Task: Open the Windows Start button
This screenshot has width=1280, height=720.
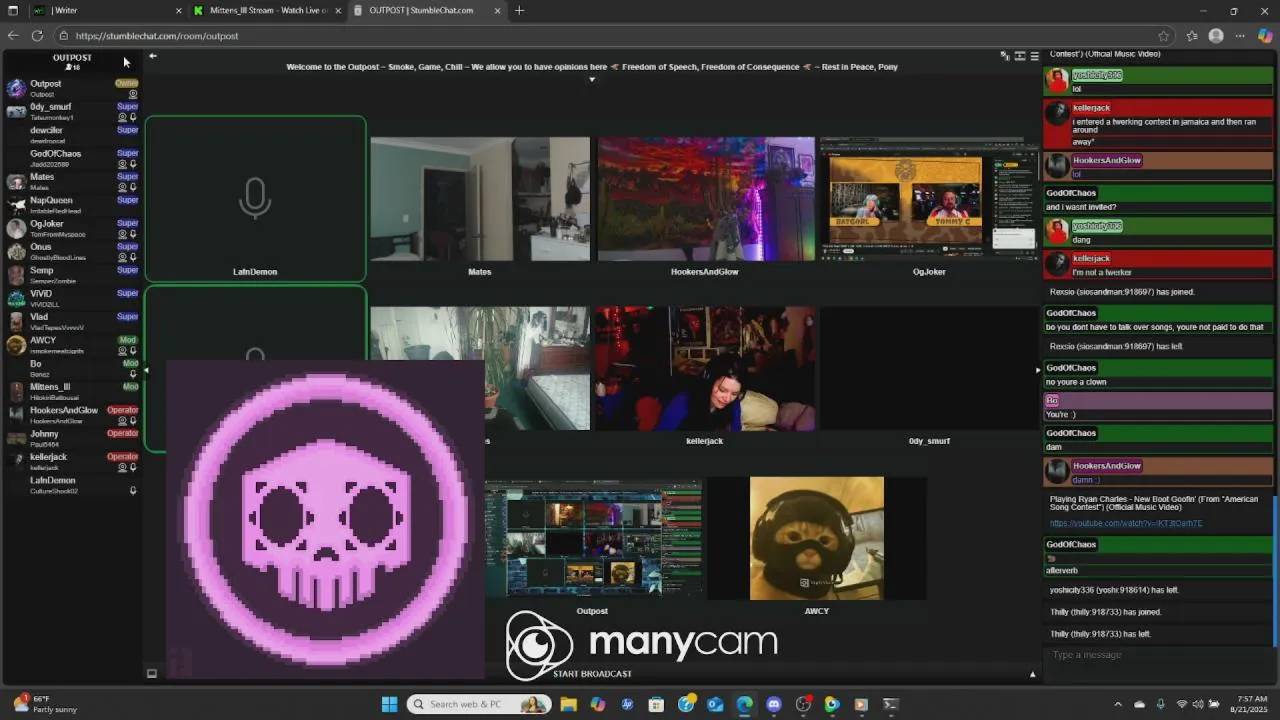Action: [389, 704]
